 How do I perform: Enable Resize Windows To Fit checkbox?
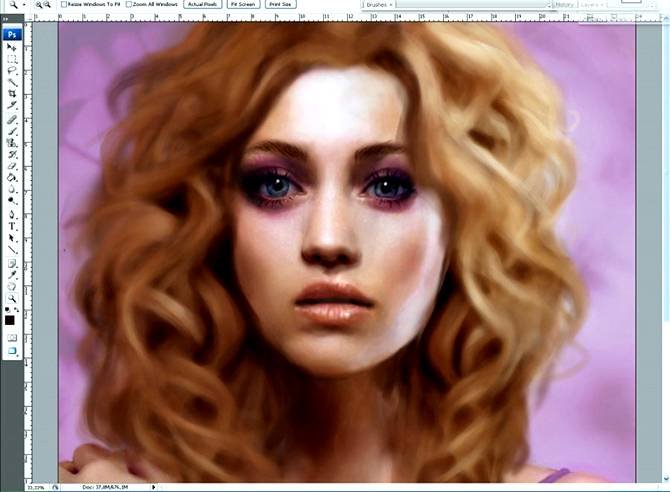point(65,5)
